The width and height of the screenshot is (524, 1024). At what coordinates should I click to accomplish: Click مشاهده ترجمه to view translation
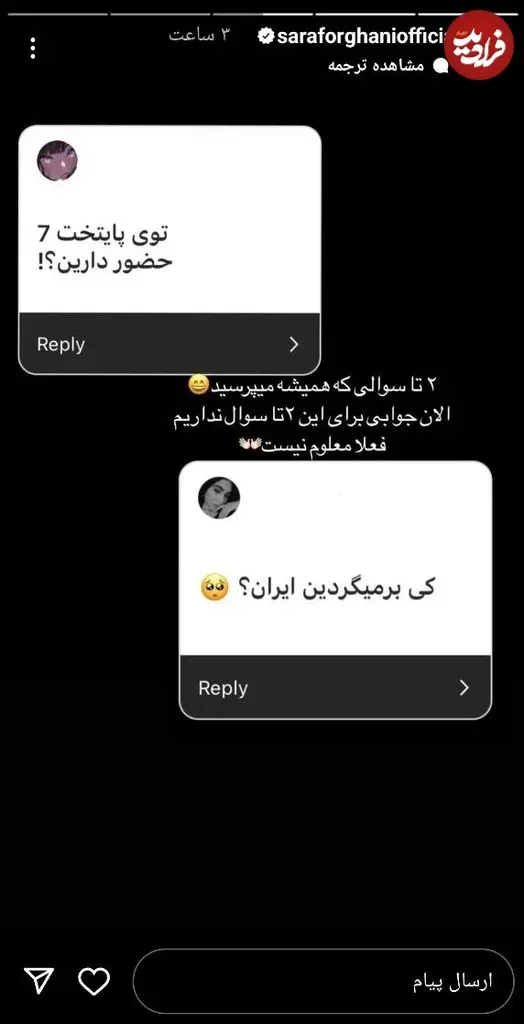tap(376, 66)
